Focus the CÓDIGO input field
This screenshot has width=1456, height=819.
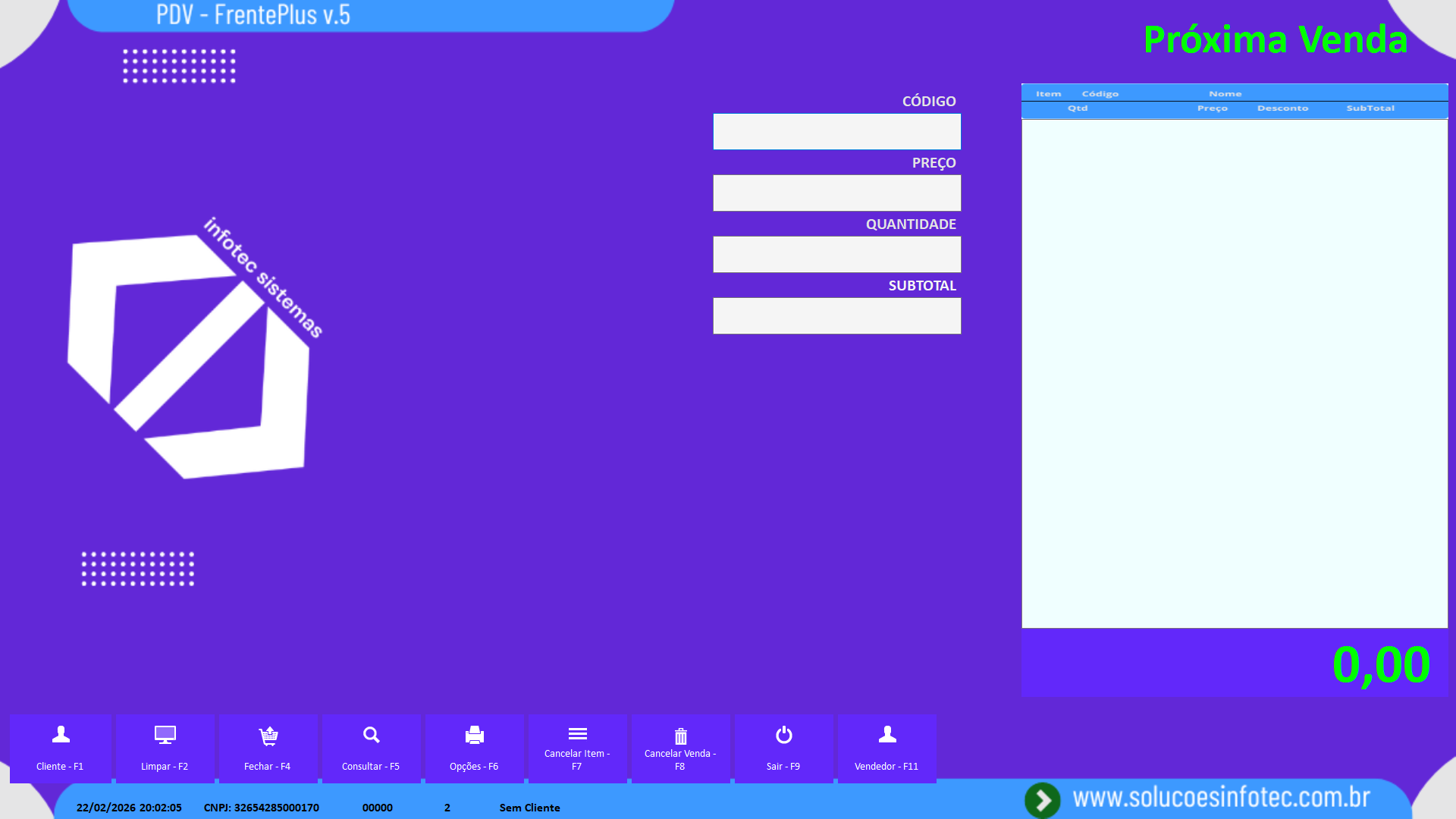(836, 132)
